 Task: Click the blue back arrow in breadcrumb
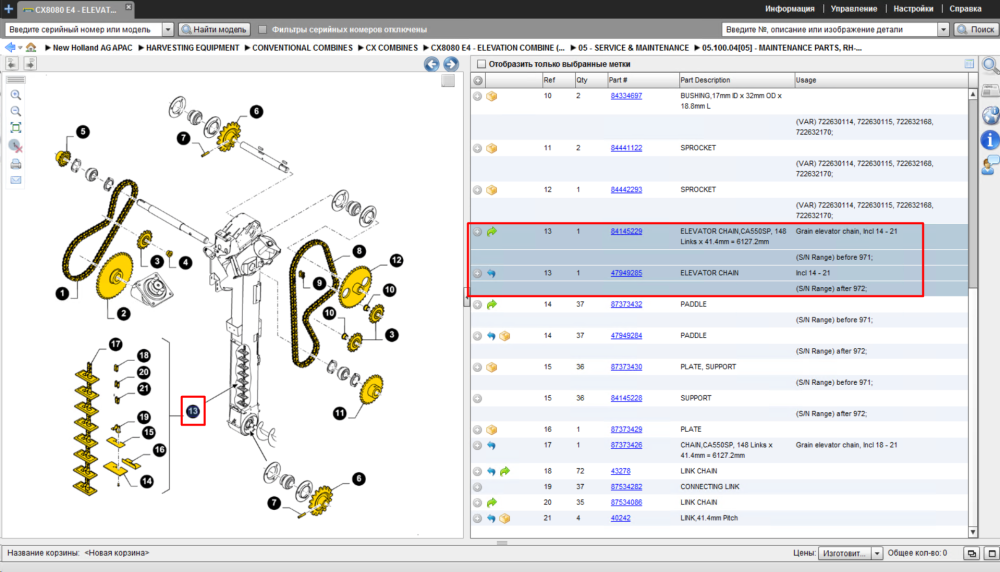coord(10,47)
